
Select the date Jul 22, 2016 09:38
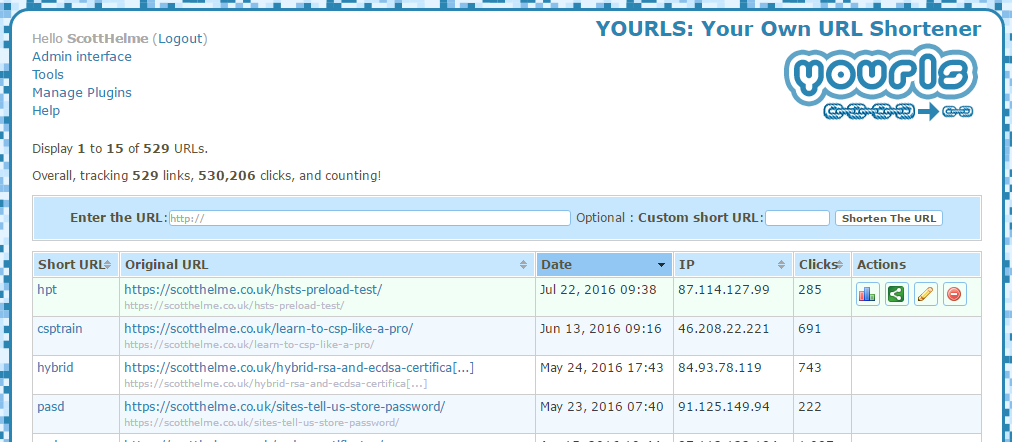tap(598, 290)
